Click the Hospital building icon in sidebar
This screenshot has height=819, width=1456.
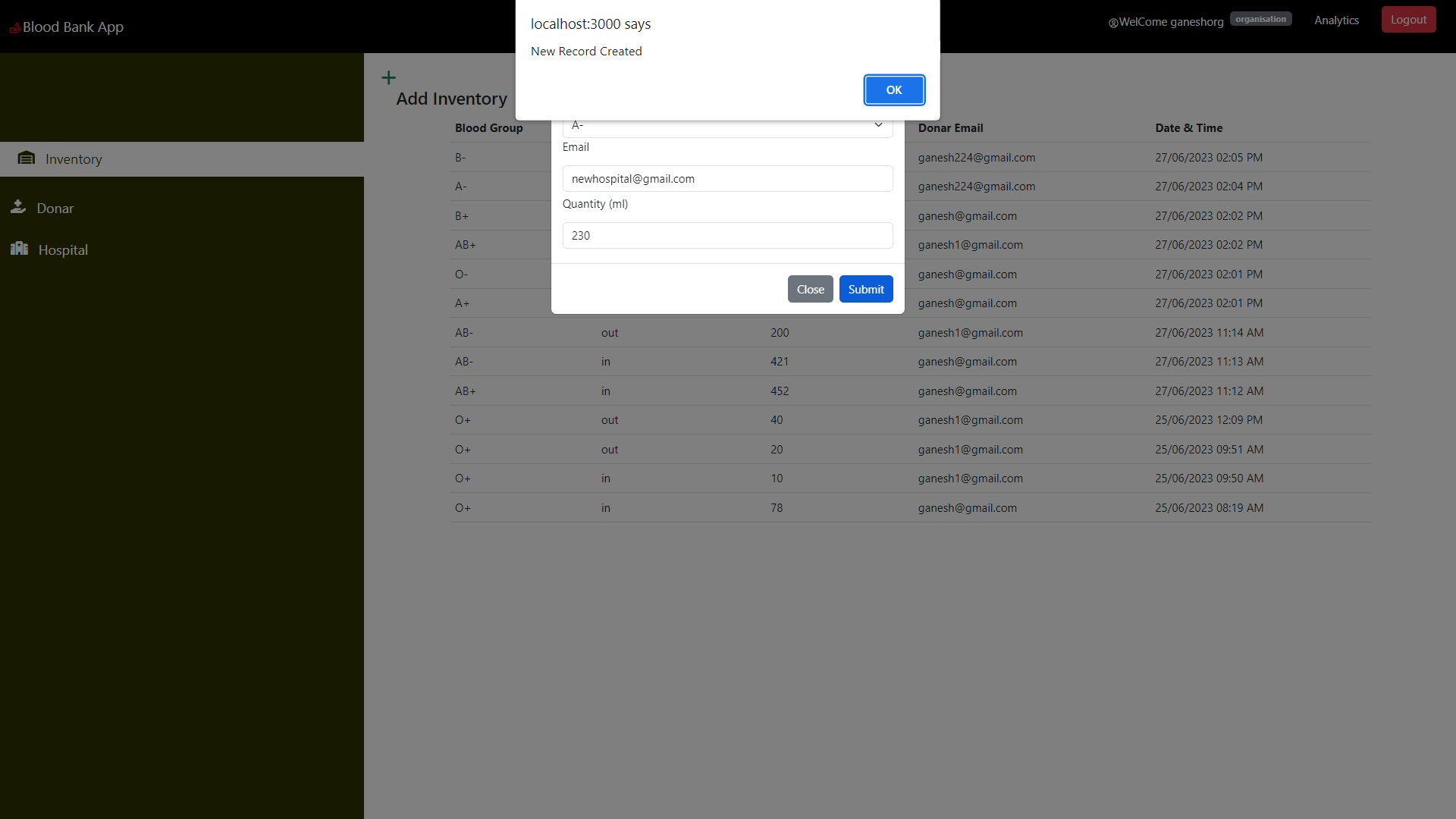(18, 249)
